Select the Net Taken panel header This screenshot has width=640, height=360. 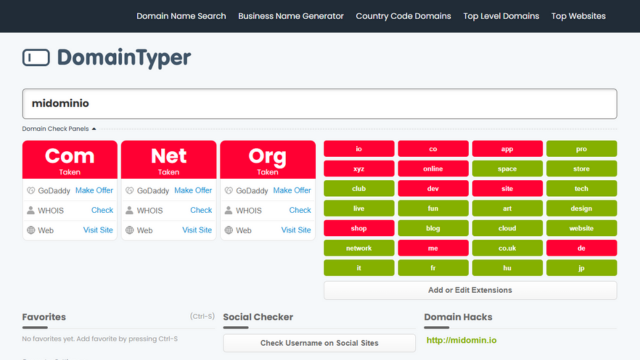click(x=169, y=160)
